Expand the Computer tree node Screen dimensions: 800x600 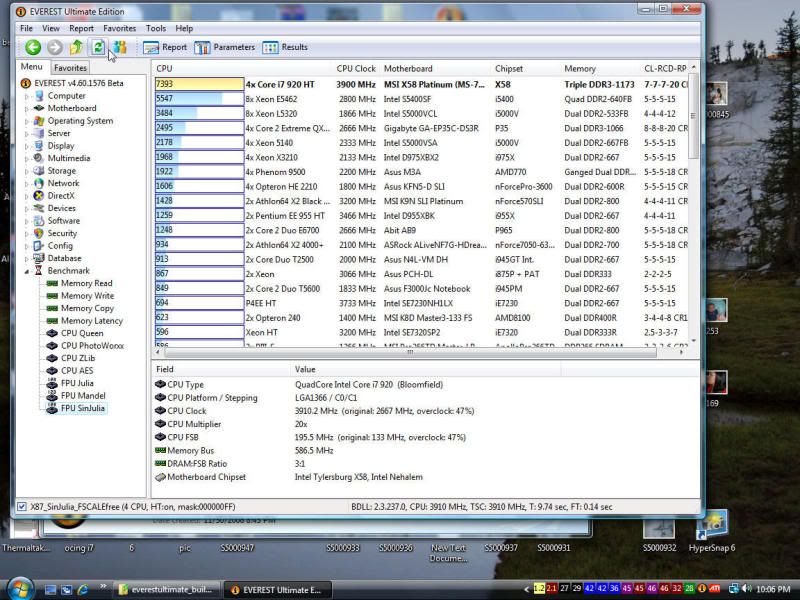click(27, 96)
